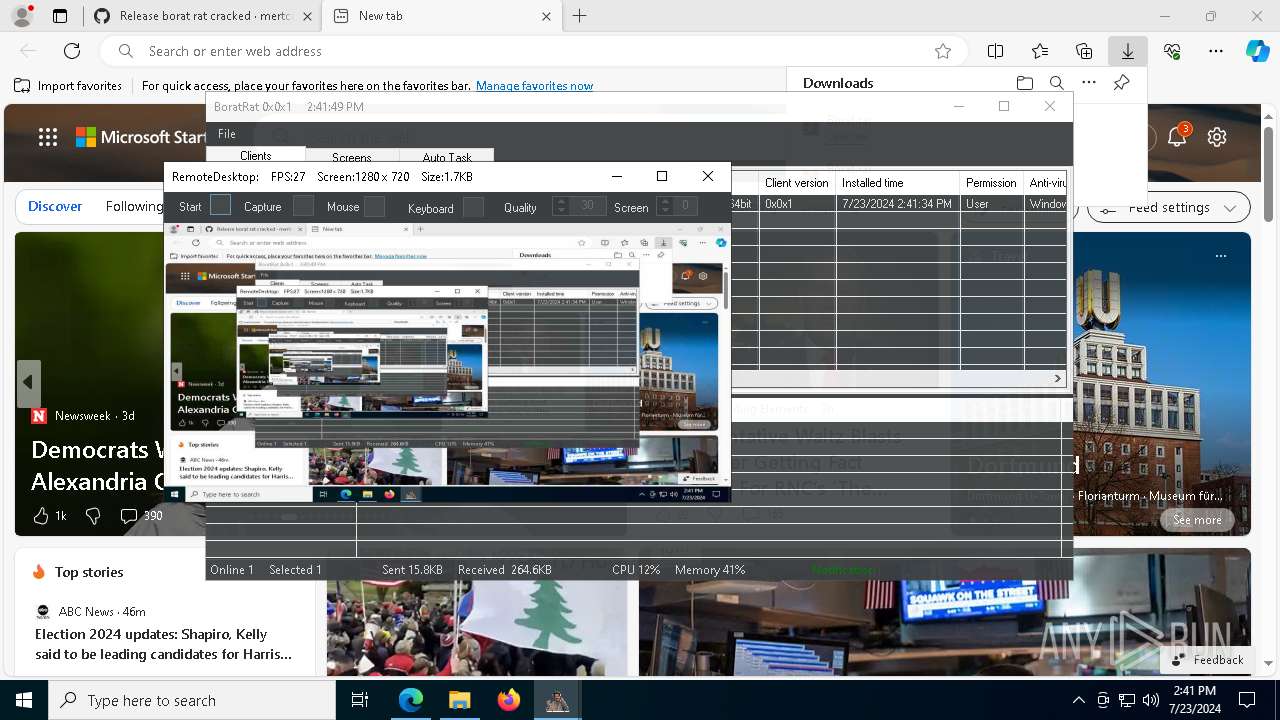This screenshot has width=1280, height=720.
Task: Select the Discover feed tab
Action: [x=55, y=206]
